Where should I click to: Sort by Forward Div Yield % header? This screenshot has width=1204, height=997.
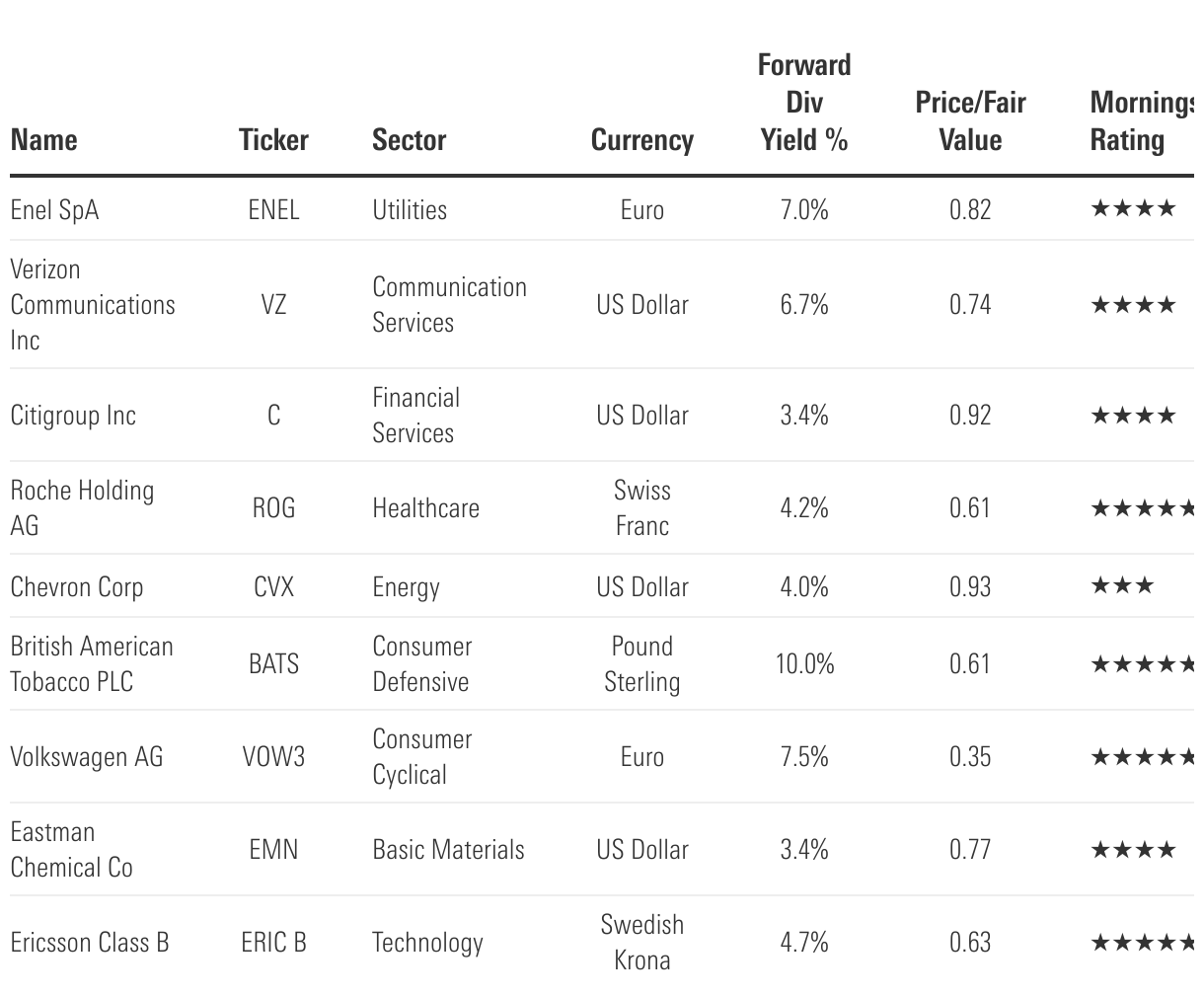pos(804,103)
